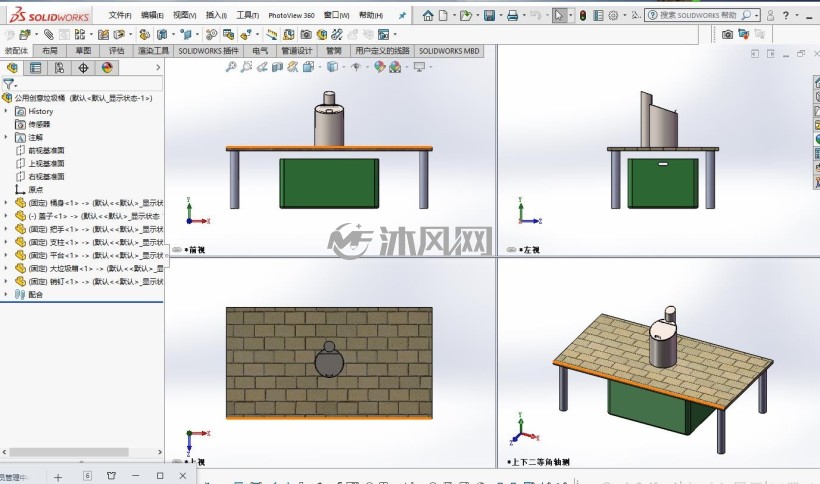
Task: Switch to the 管道设计 tab
Action: pos(297,51)
